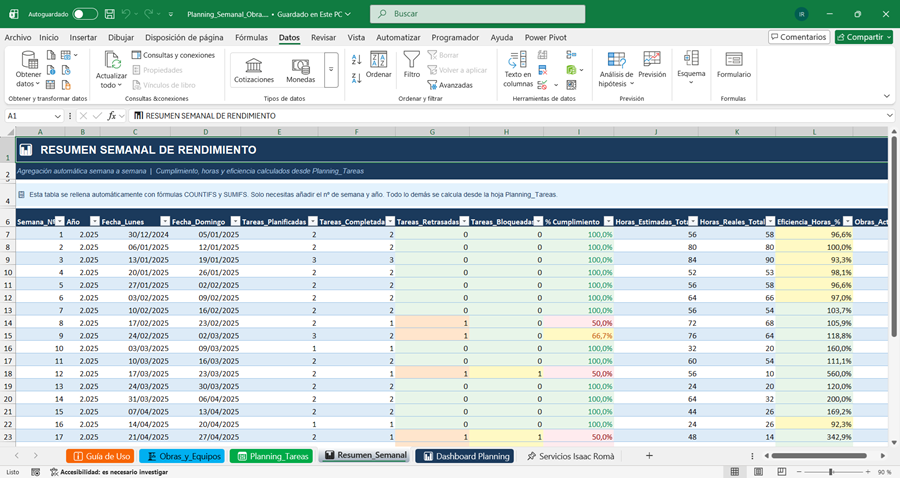Sort ascending with the A-Z icon
This screenshot has width=900, height=478.
coord(356,59)
